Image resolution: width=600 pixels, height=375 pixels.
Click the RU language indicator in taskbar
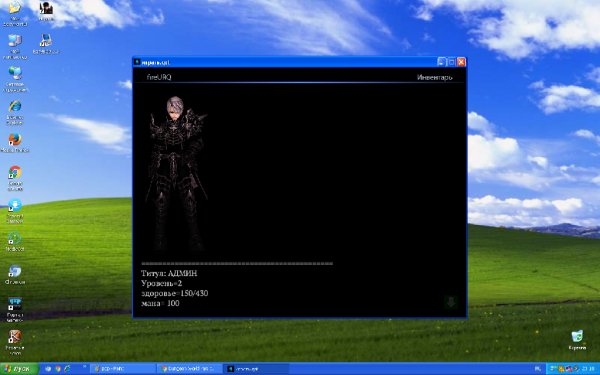538,369
